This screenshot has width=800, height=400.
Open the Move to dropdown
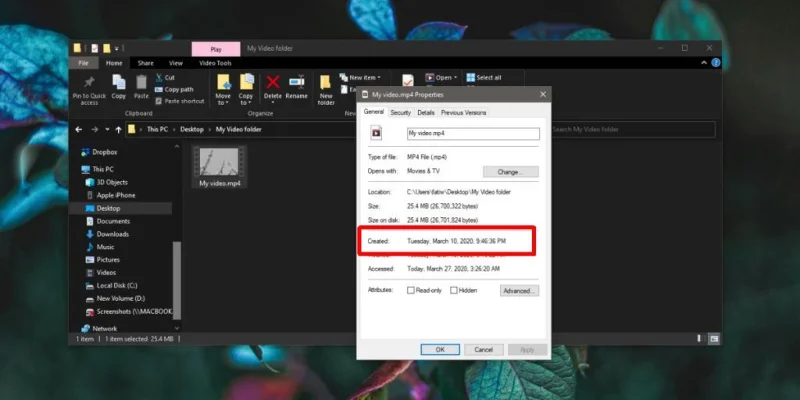click(223, 89)
